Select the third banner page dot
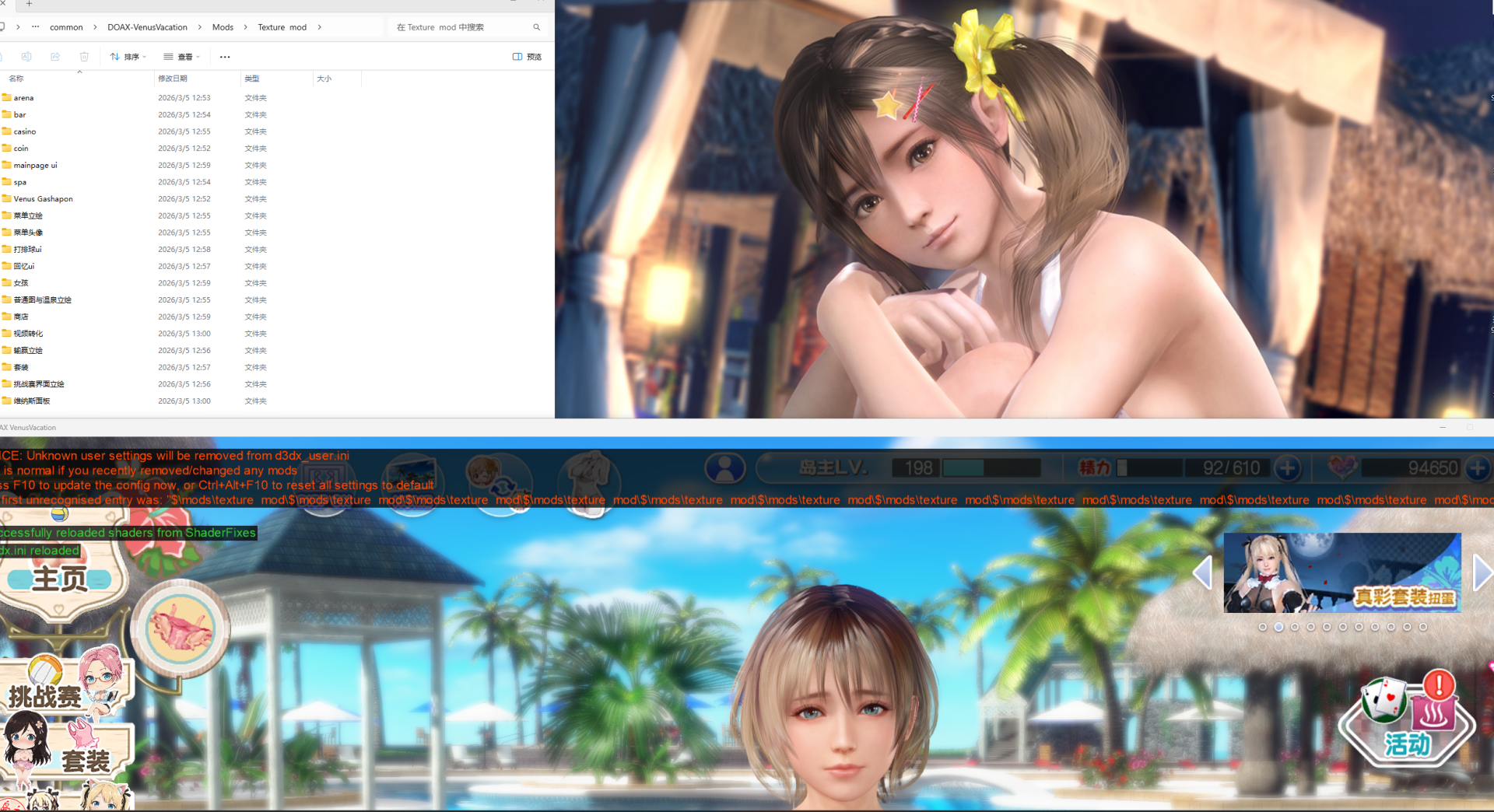The width and height of the screenshot is (1494, 812). (x=1295, y=627)
